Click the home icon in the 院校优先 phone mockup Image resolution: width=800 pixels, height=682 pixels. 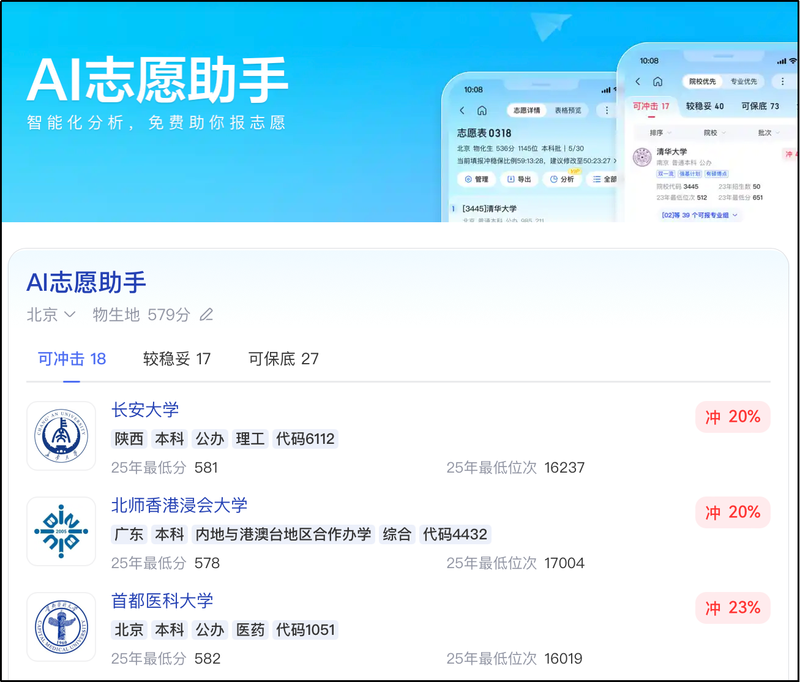click(x=658, y=81)
